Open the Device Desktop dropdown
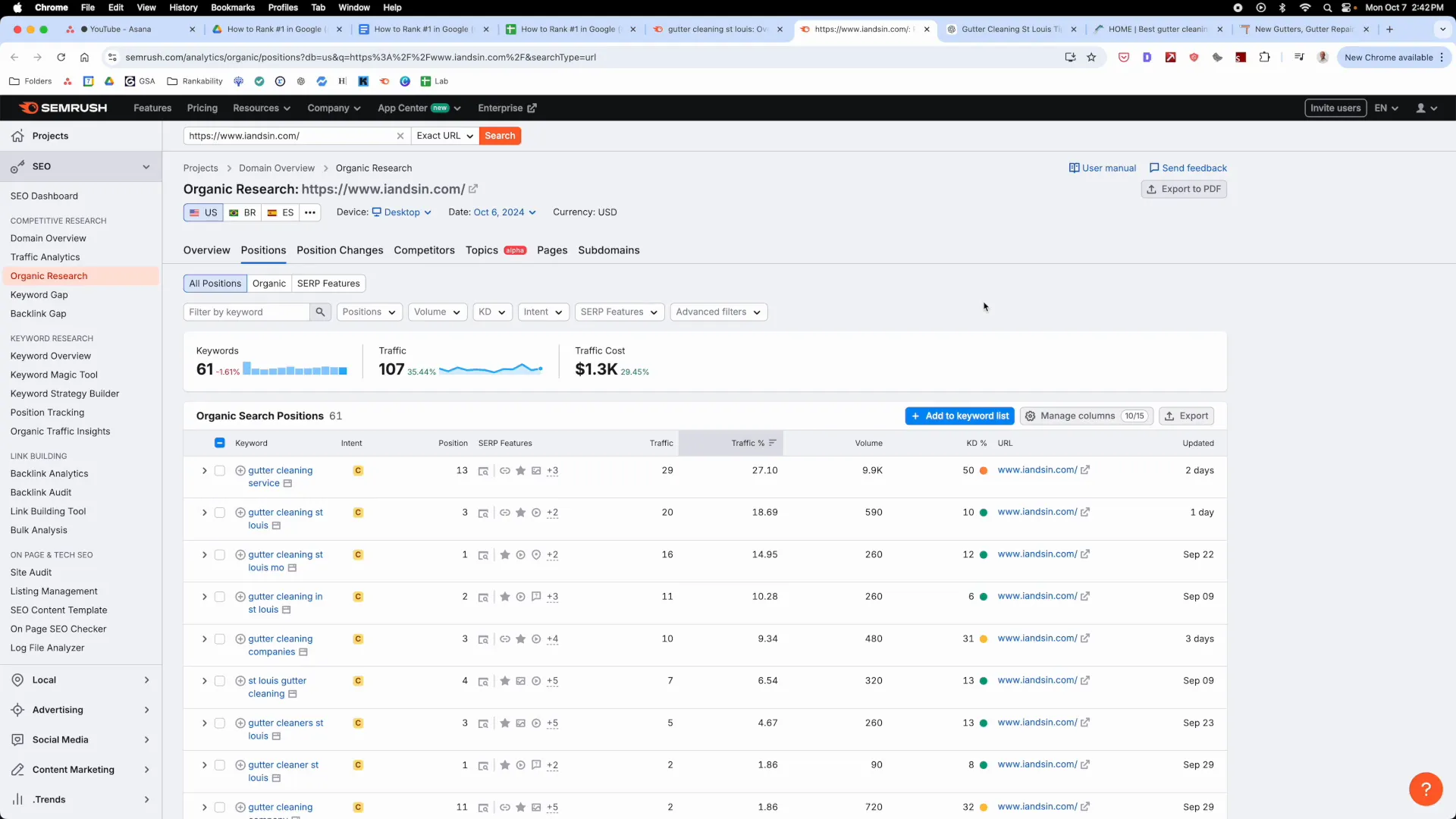 401,212
